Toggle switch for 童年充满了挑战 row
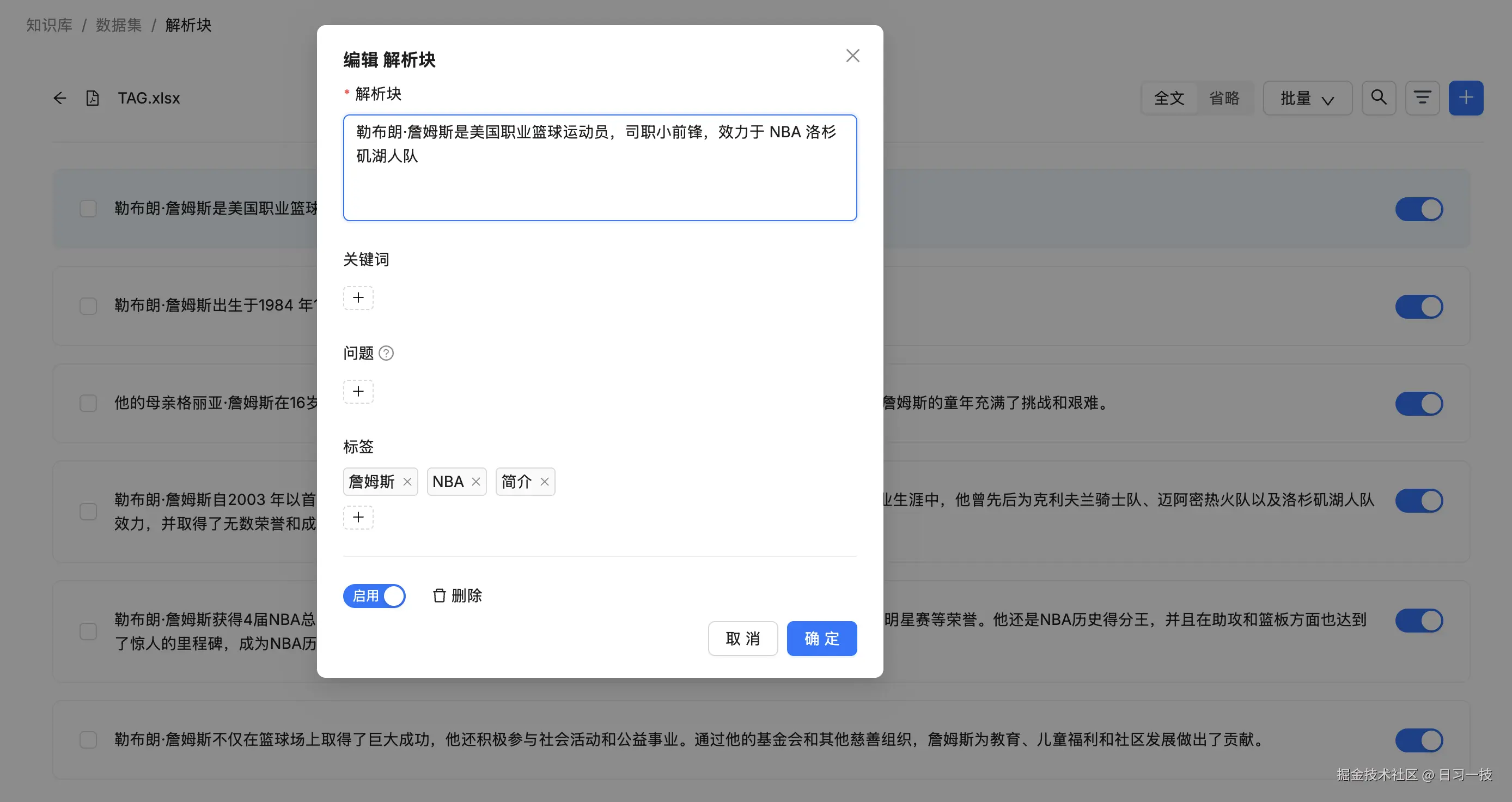The width and height of the screenshot is (1512, 802). [x=1419, y=404]
